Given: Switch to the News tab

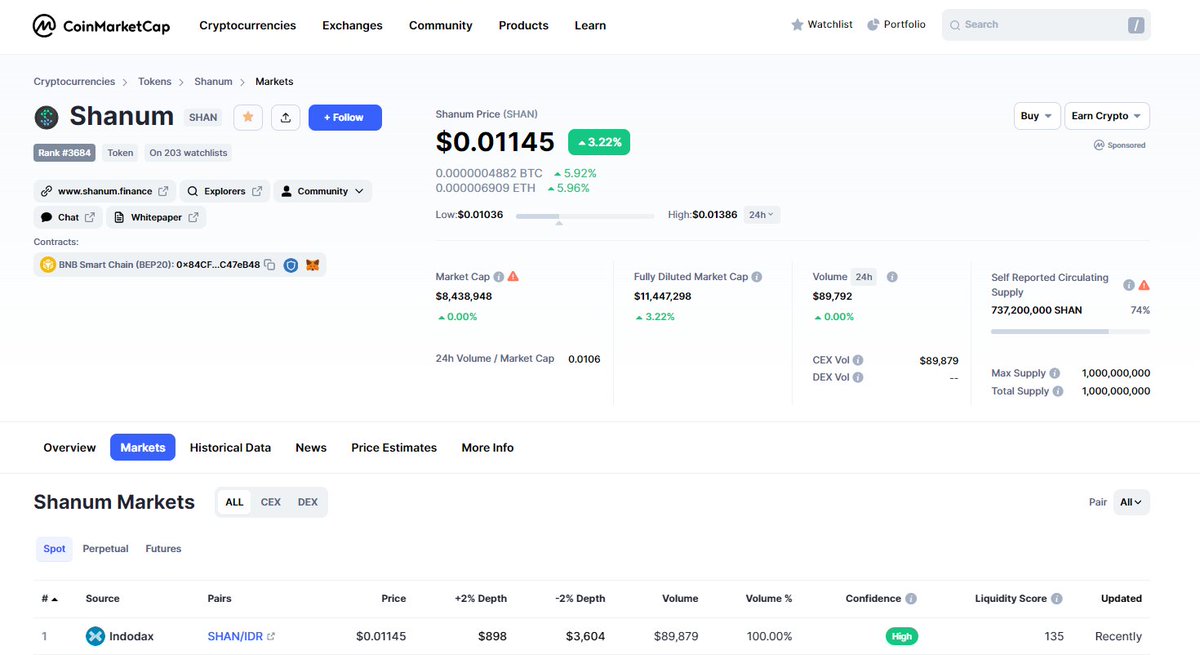Looking at the screenshot, I should tap(311, 448).
